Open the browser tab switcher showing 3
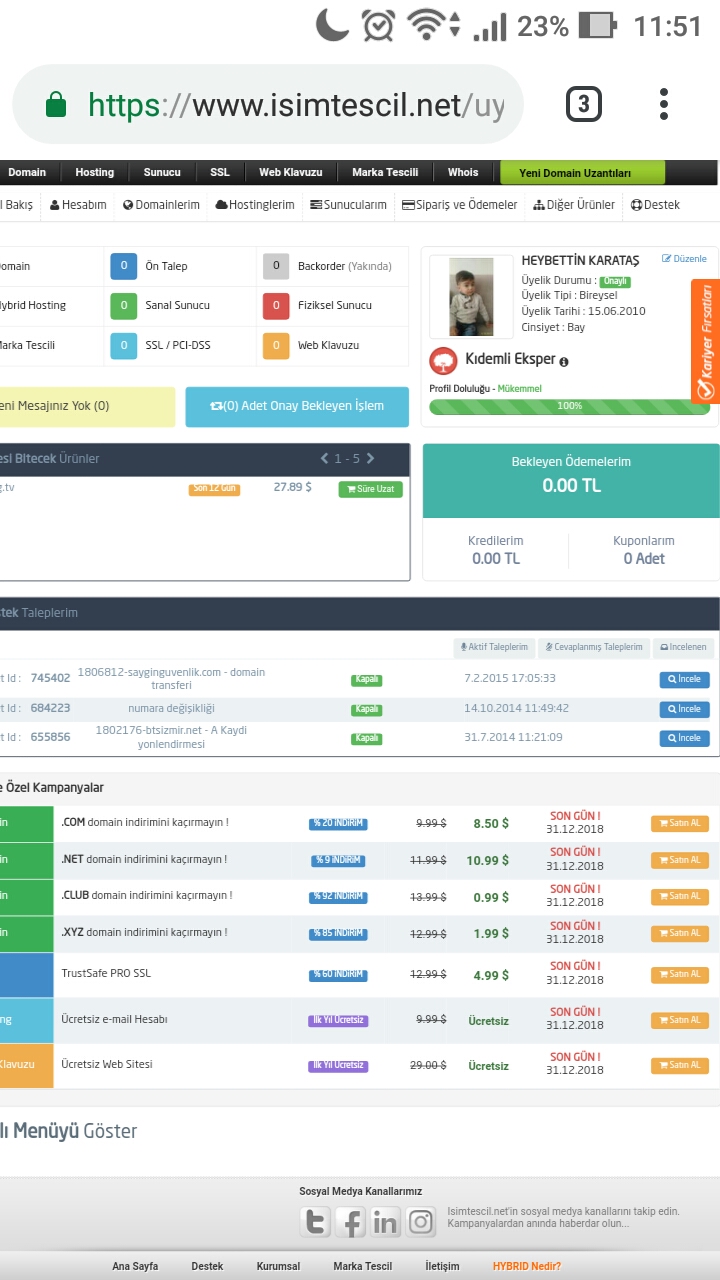Screen dimensions: 720x1280 (x=584, y=104)
